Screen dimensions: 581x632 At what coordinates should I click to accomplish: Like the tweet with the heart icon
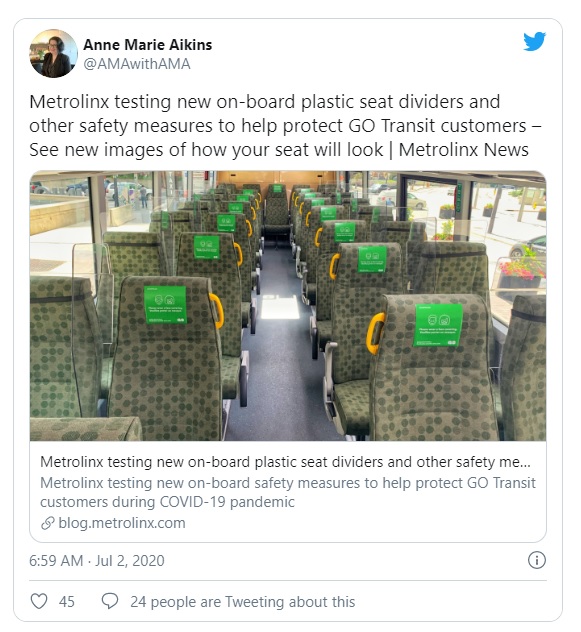coord(39,601)
